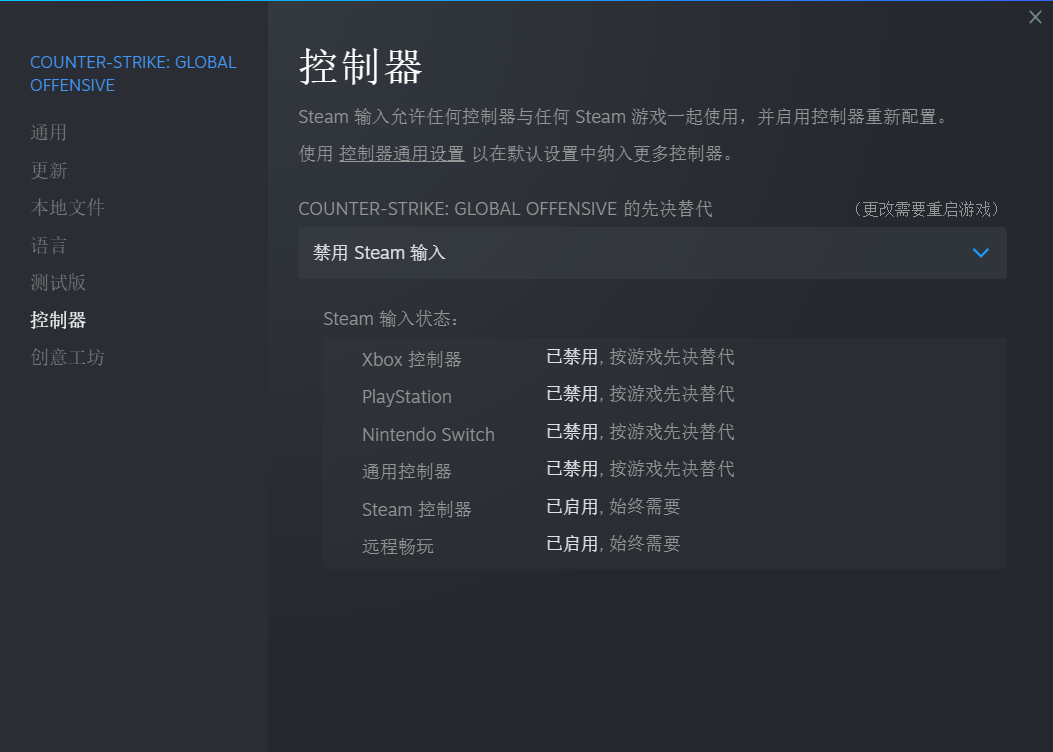Click the 通用控制器 已禁用 status text
The height and width of the screenshot is (752, 1053).
pyautogui.click(x=571, y=469)
